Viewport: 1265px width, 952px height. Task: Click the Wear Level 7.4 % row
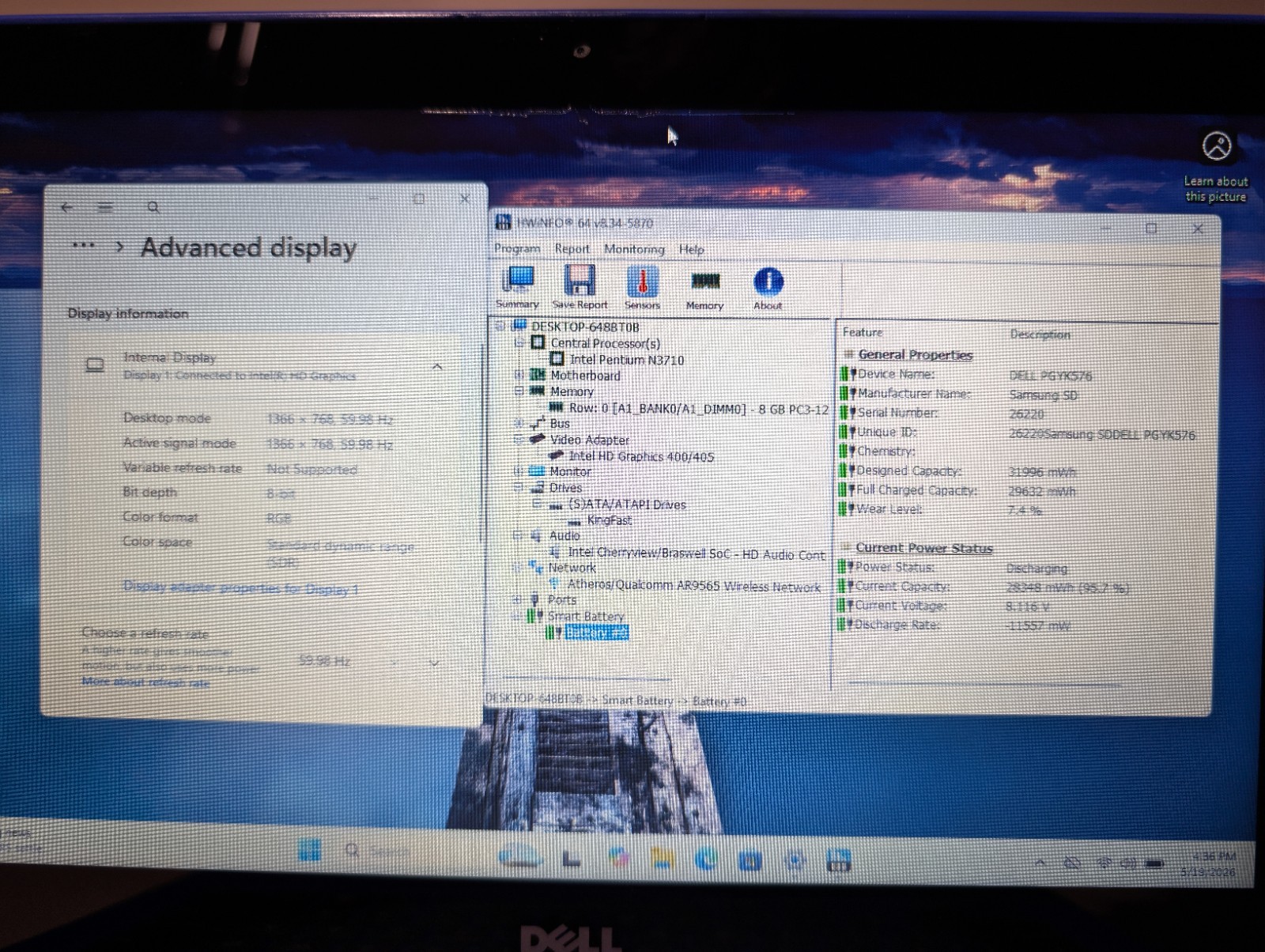940,510
